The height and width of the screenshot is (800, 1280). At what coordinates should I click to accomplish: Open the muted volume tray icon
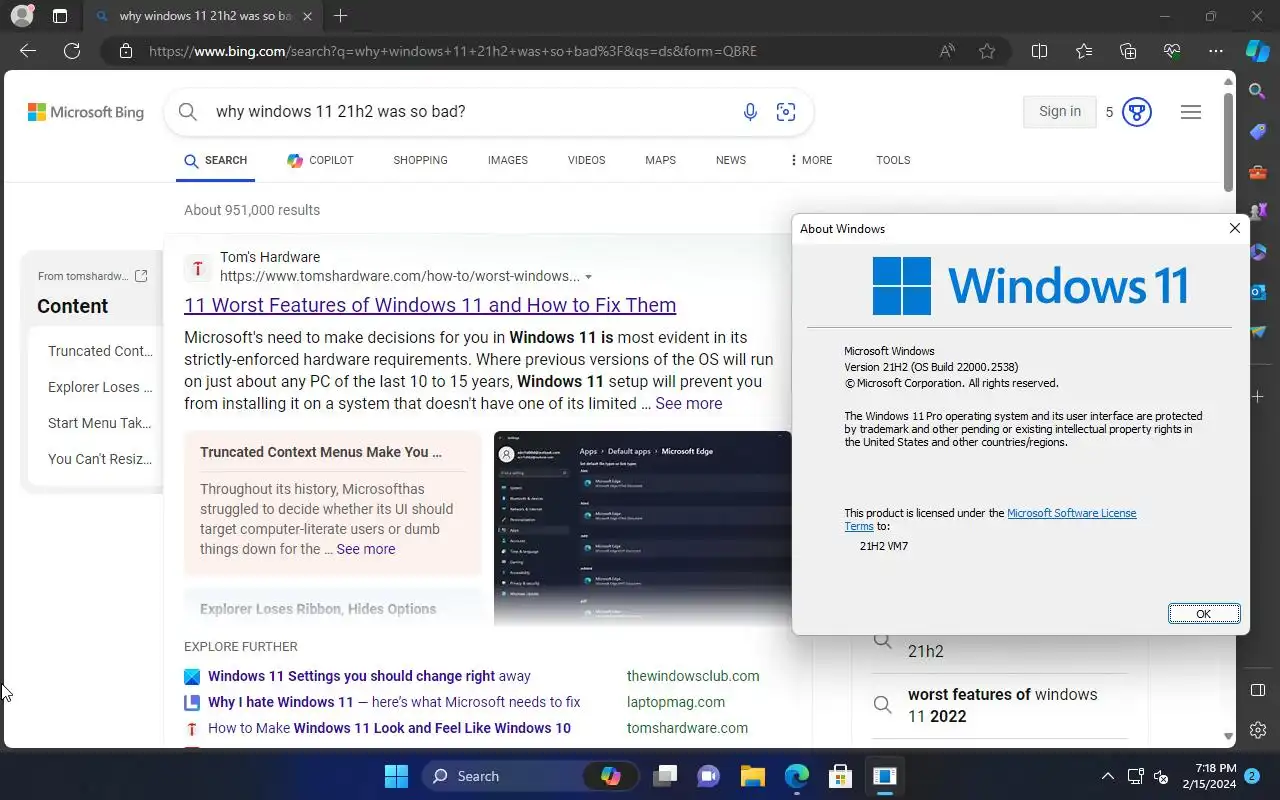(1161, 776)
